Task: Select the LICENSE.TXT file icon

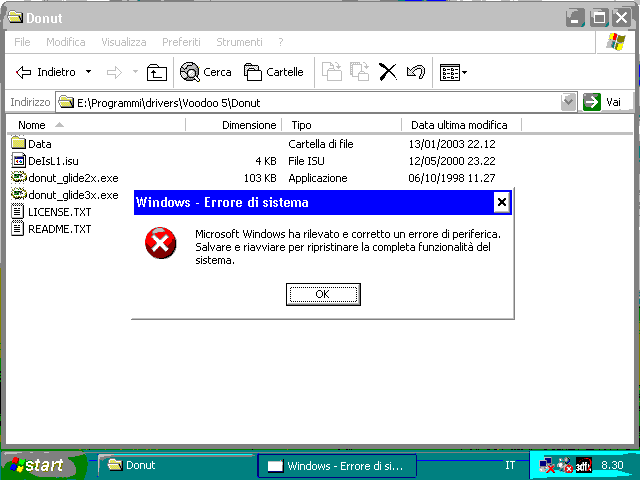Action: pyautogui.click(x=18, y=211)
